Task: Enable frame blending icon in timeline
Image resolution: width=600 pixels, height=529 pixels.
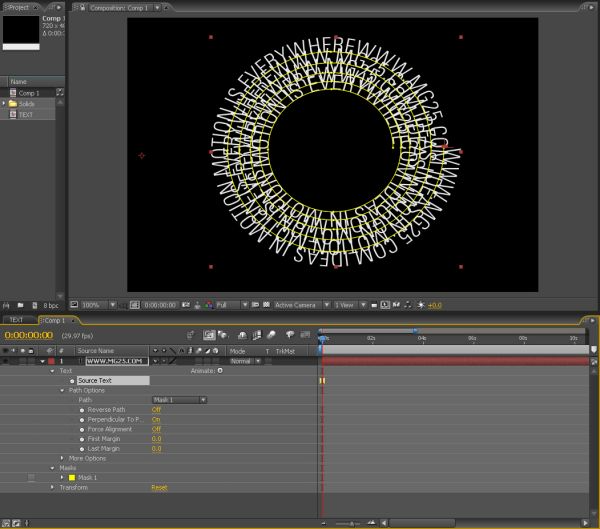Action: 257,335
